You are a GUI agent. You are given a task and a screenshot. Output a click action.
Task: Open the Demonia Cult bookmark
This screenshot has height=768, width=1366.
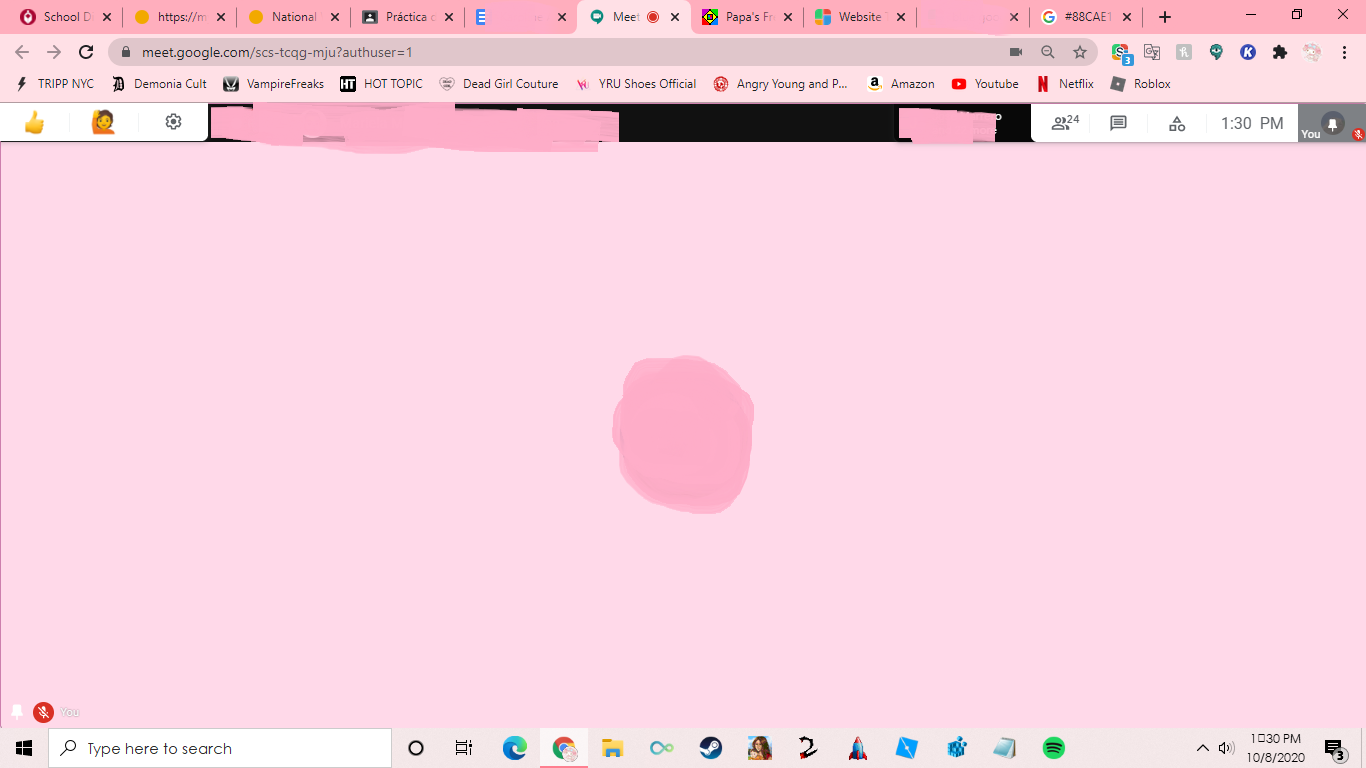[168, 84]
